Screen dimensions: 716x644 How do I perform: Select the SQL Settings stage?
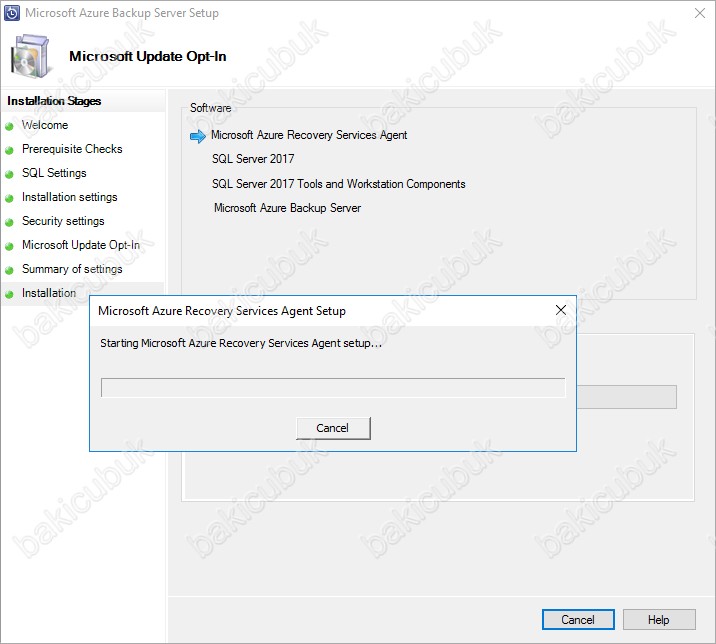pos(54,173)
